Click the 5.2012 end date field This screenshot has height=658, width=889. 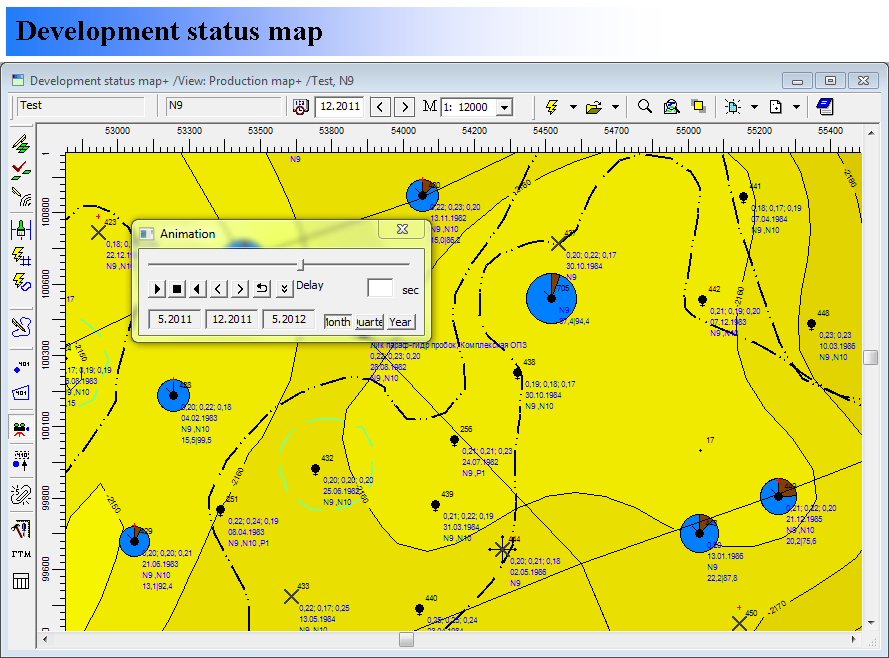(x=289, y=319)
